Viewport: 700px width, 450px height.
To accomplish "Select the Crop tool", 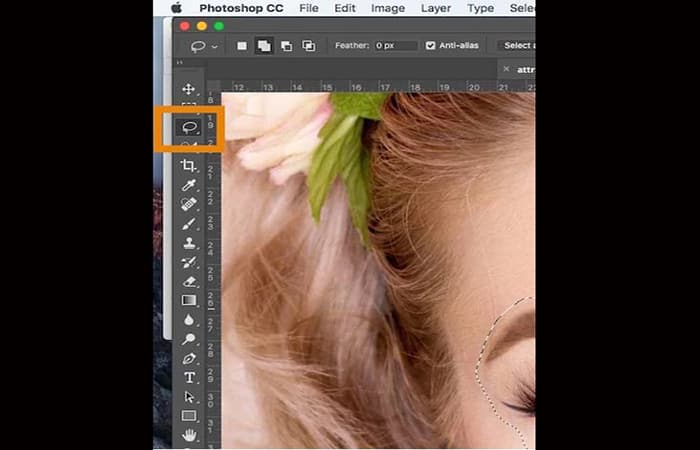I will tap(188, 165).
